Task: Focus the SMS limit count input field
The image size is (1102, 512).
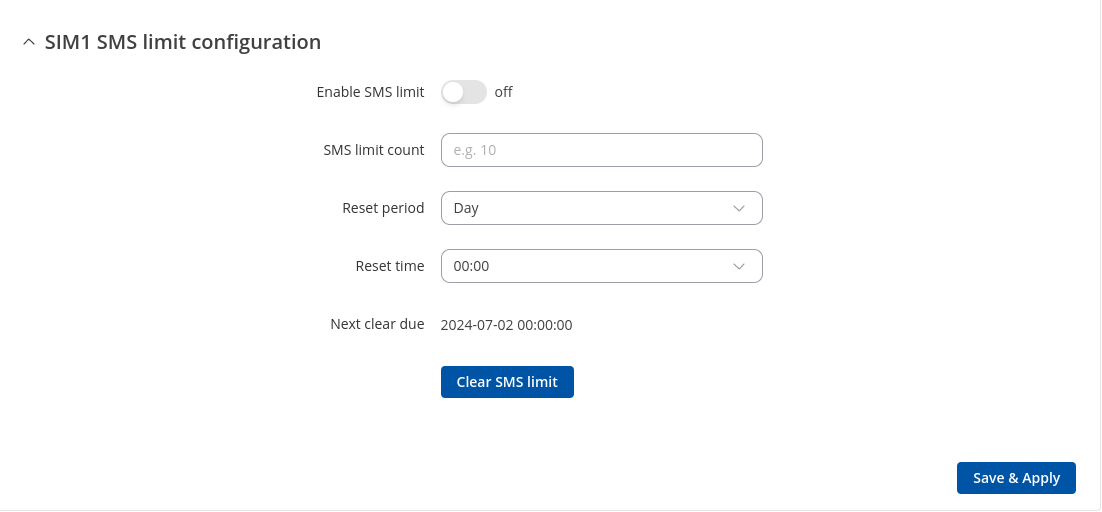Action: point(601,150)
